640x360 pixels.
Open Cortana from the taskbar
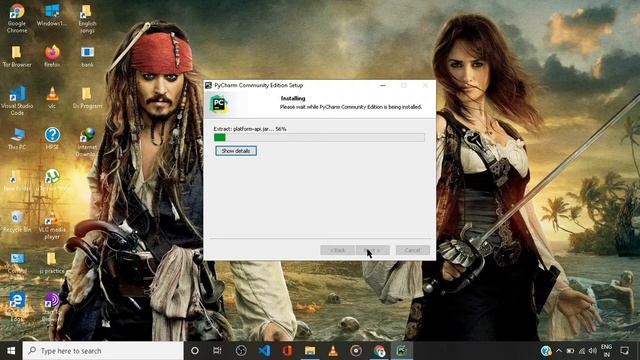tap(195, 351)
